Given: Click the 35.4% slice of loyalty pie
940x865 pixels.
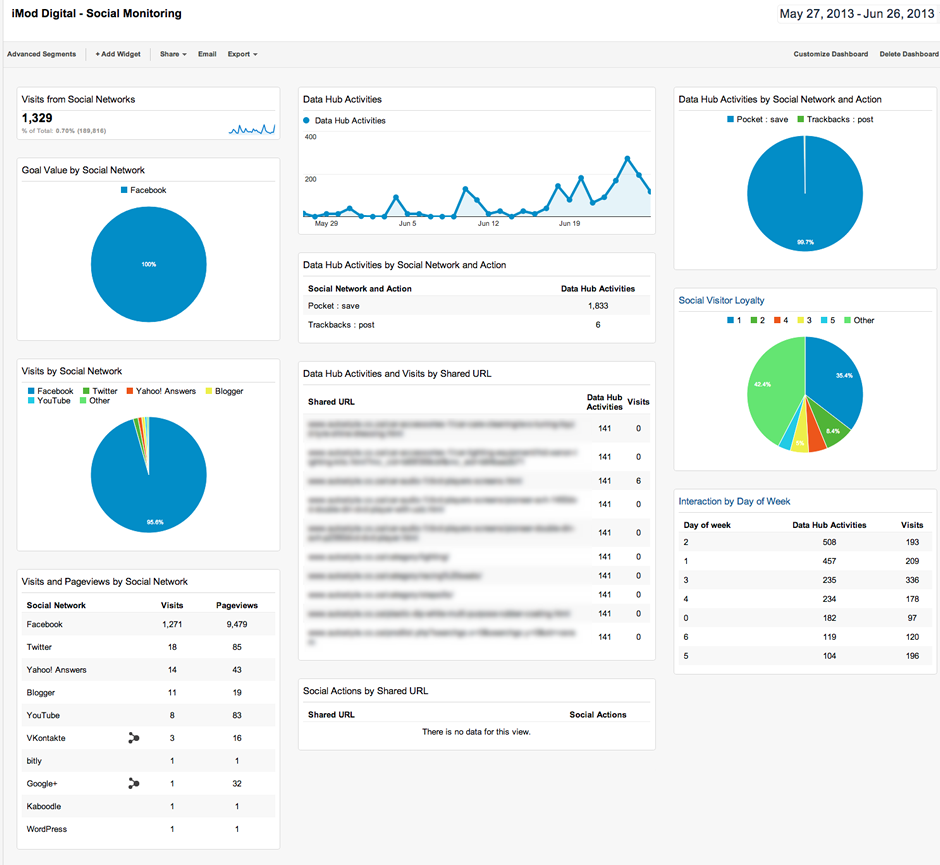Looking at the screenshot, I should pos(836,381).
